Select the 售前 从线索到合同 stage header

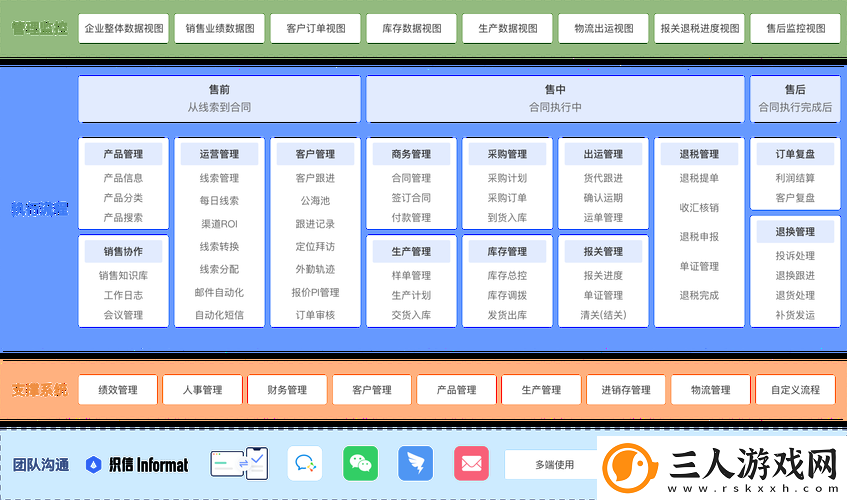(x=219, y=99)
